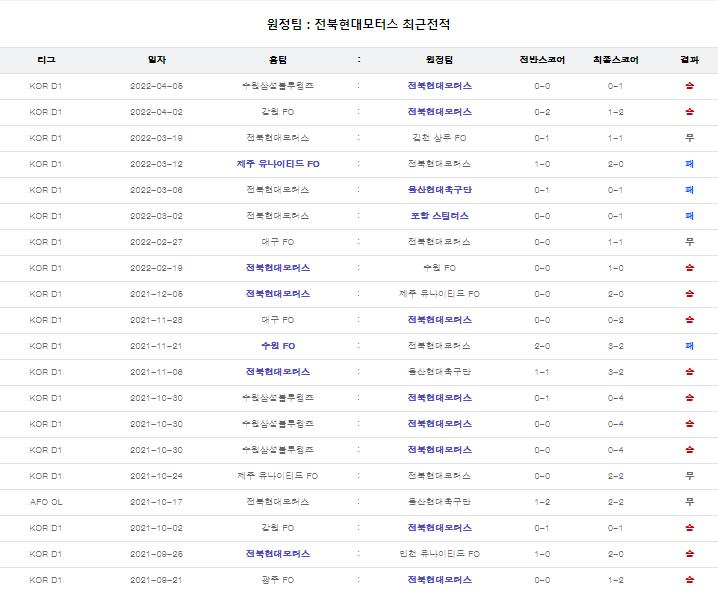
Task: Click the 무 result in the 2022-02-27 row
Action: click(690, 242)
